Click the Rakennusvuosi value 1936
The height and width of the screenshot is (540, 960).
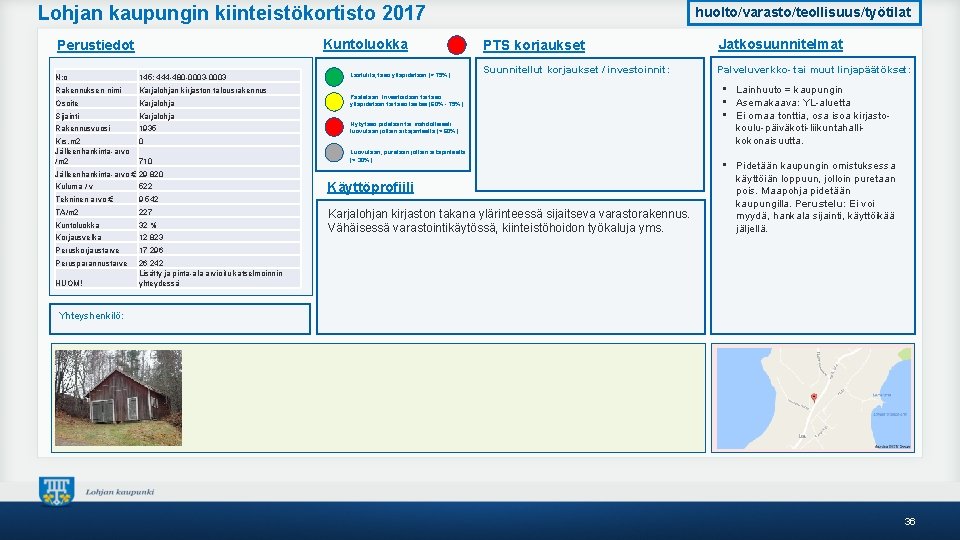[x=148, y=128]
